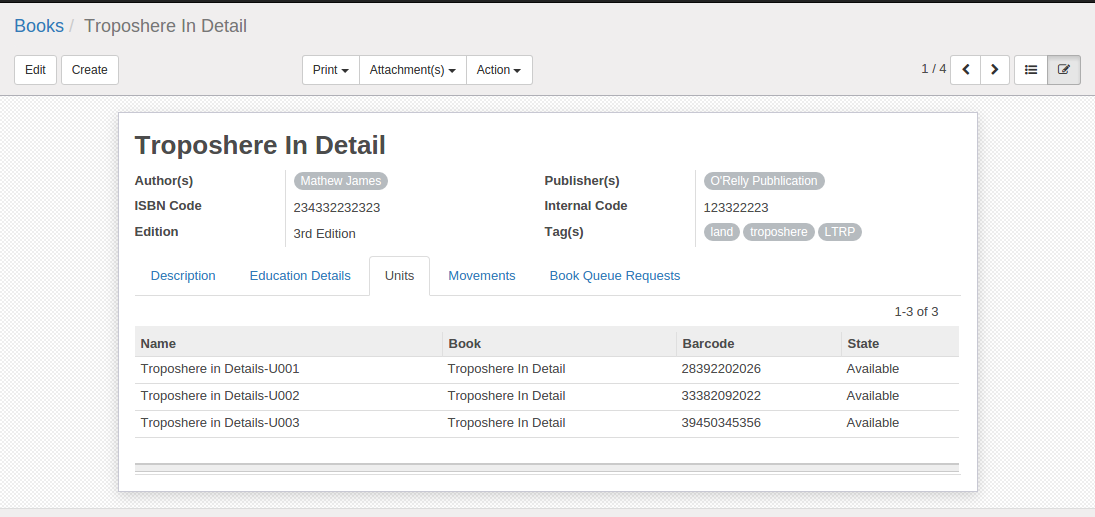Click the Mathew James author tag
Viewport: 1095px width, 517px height.
(x=341, y=181)
